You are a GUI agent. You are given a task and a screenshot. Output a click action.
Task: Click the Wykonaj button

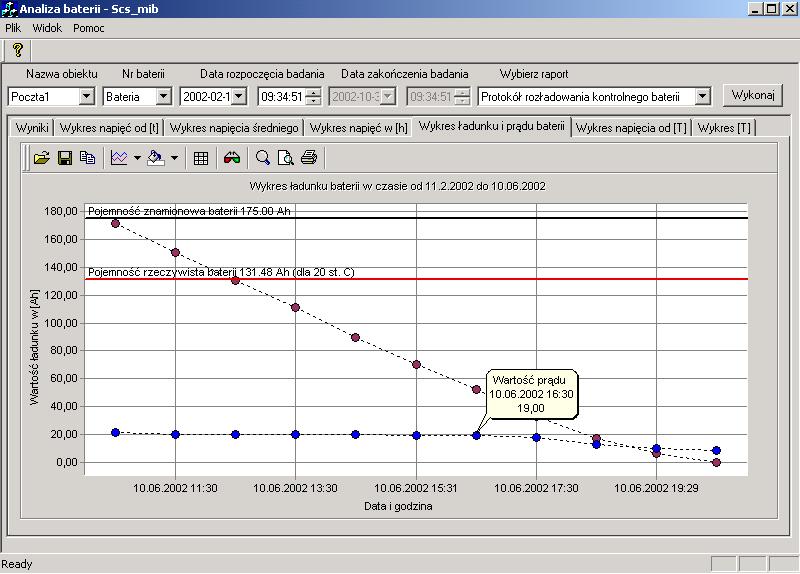[753, 95]
